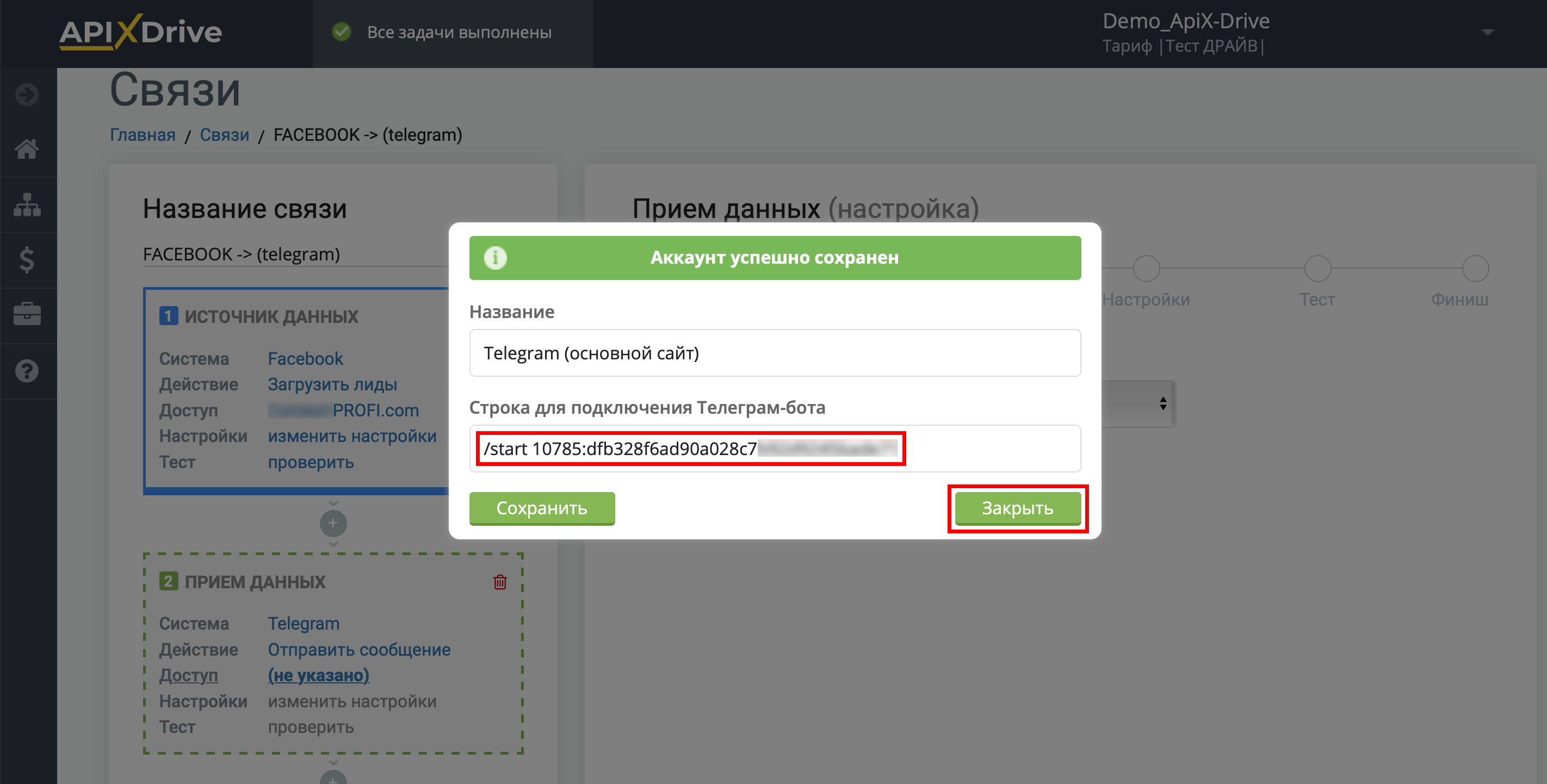Click green checkmark tasks status icon
The width and height of the screenshot is (1547, 784).
[342, 32]
